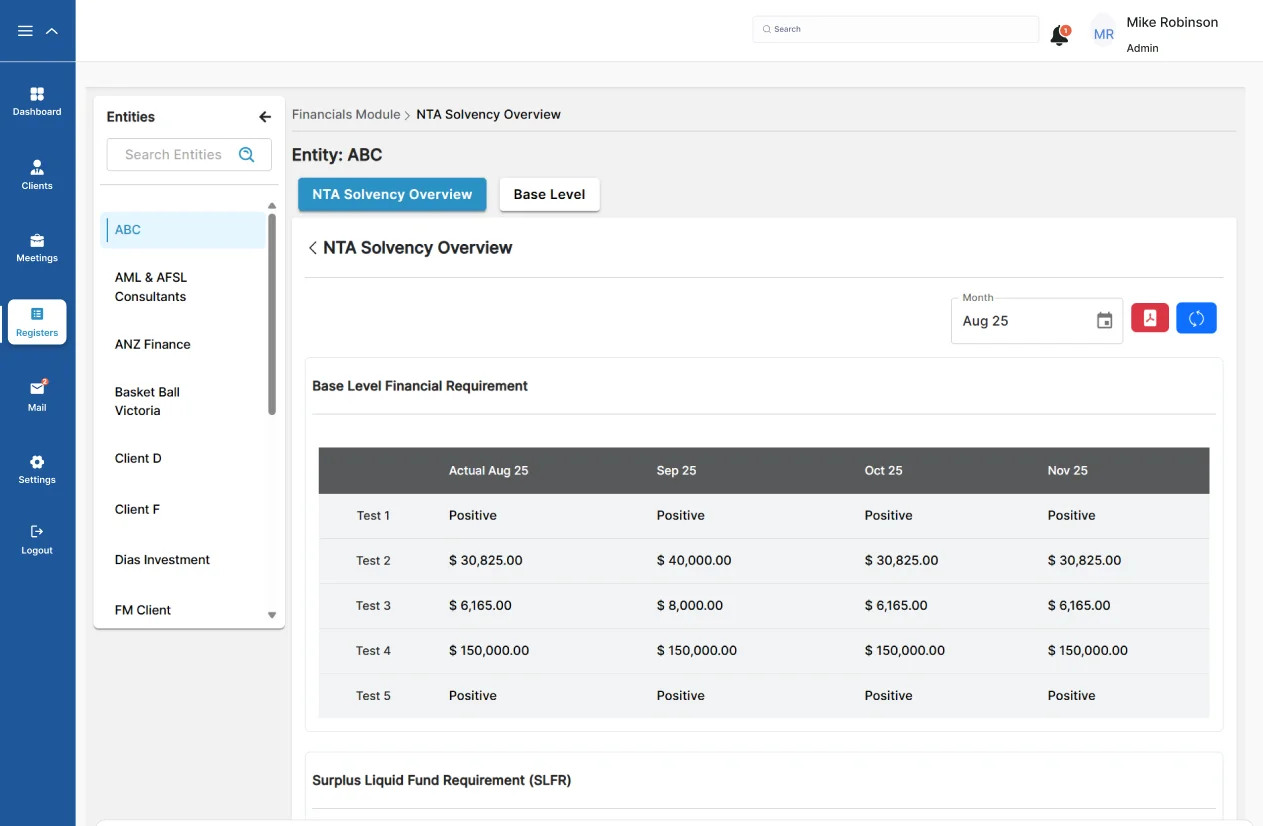This screenshot has width=1263, height=826.
Task: Open the Mike Robinson profile avatar
Action: point(1103,34)
